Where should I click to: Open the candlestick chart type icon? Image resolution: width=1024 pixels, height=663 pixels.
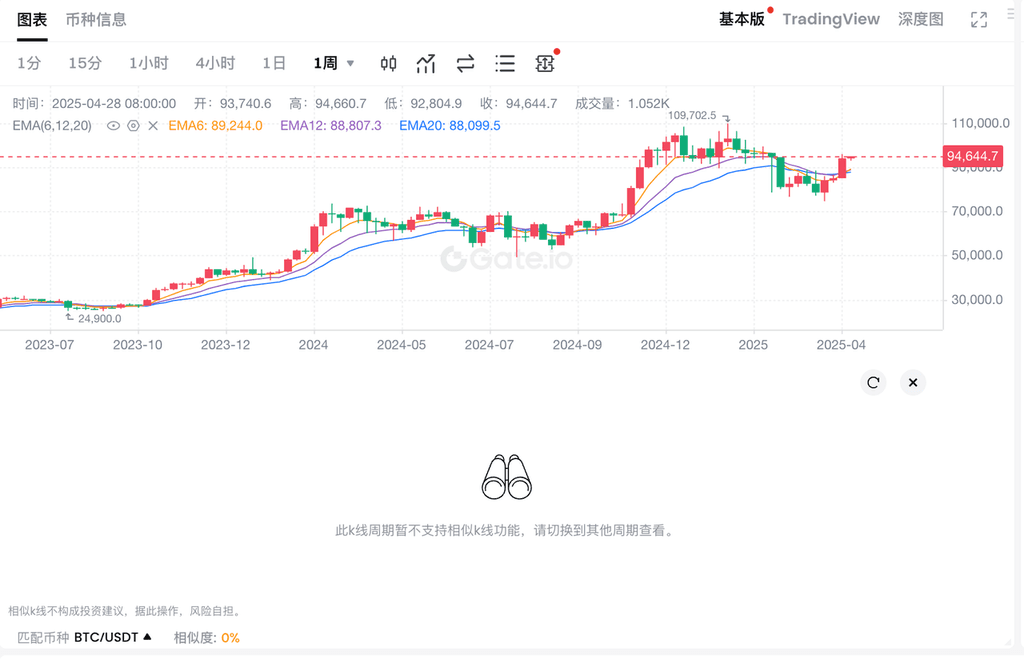[389, 64]
